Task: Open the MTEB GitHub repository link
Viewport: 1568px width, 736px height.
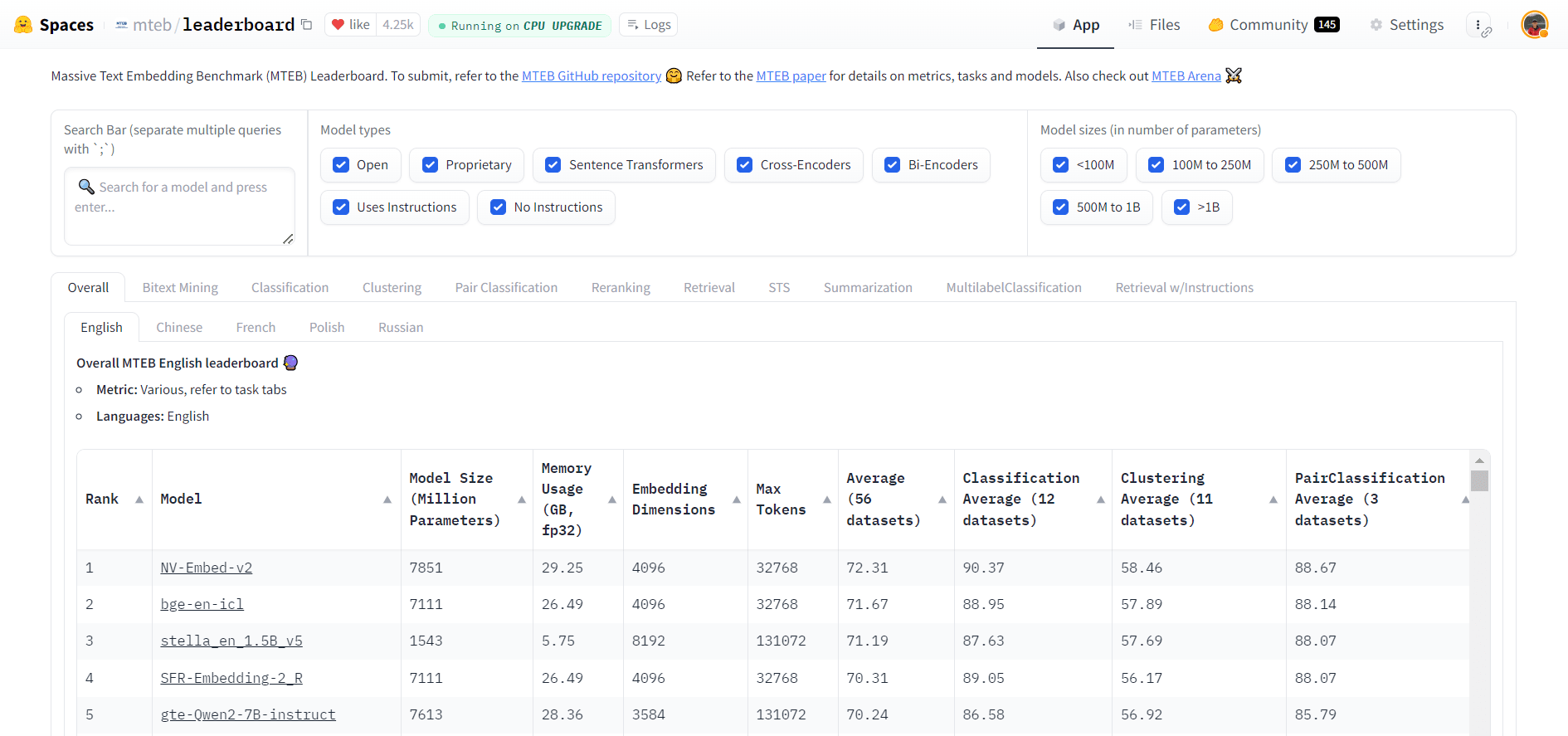Action: click(x=592, y=76)
